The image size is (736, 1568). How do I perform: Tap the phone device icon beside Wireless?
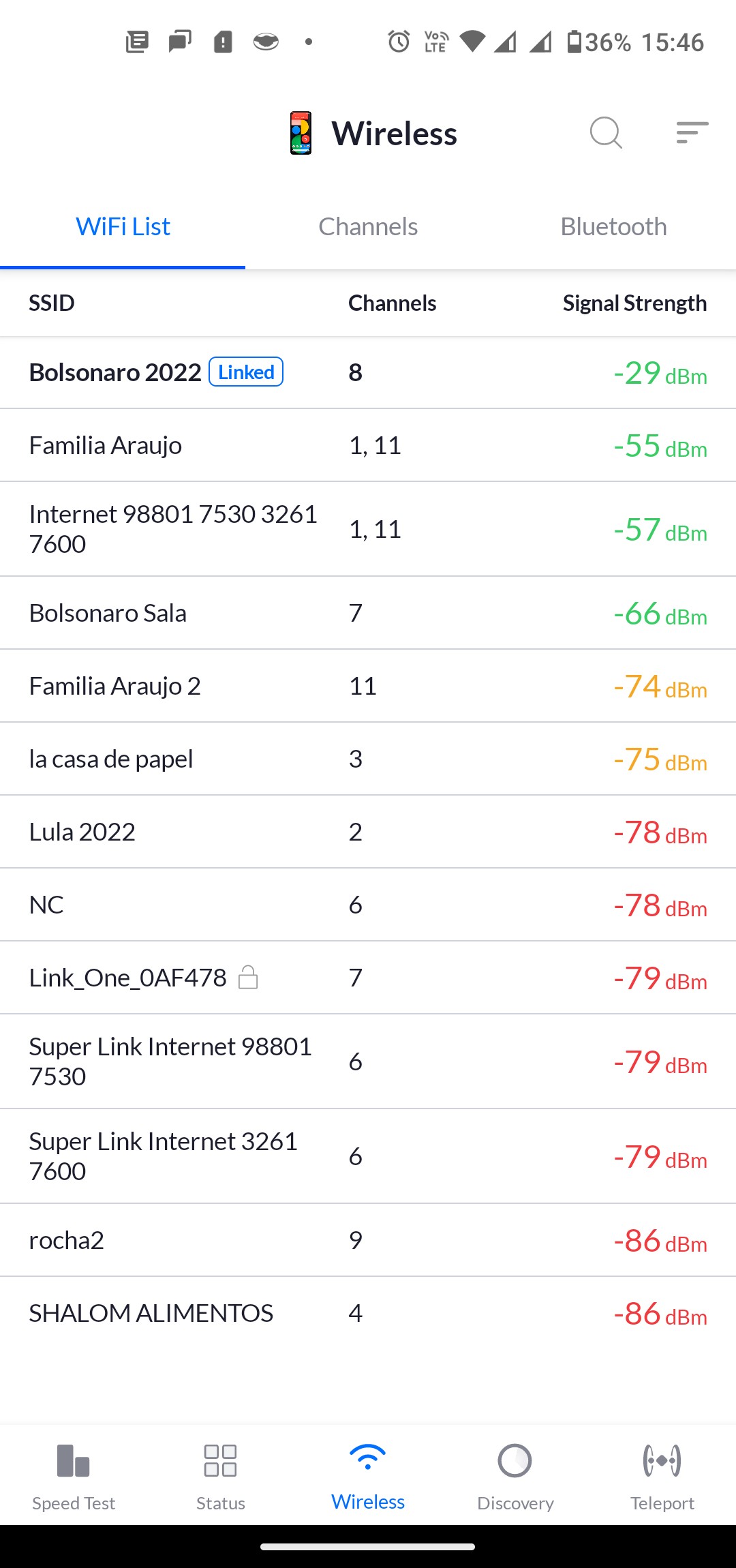(301, 133)
